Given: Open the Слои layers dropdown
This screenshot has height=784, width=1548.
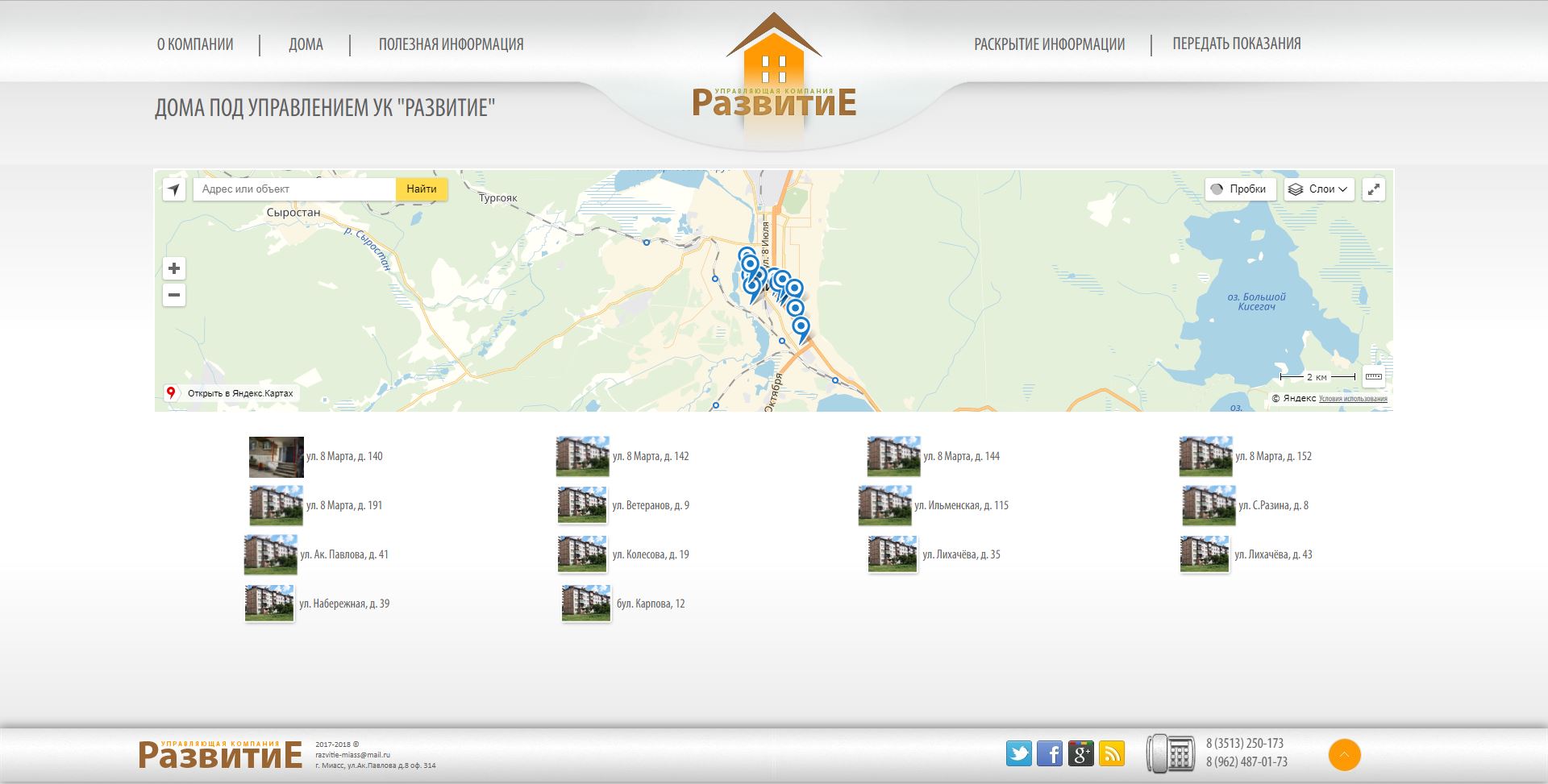Looking at the screenshot, I should tap(1319, 189).
